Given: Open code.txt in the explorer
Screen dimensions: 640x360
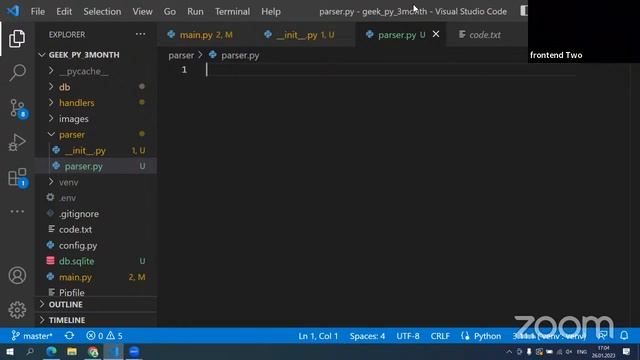Looking at the screenshot, I should tap(75, 229).
